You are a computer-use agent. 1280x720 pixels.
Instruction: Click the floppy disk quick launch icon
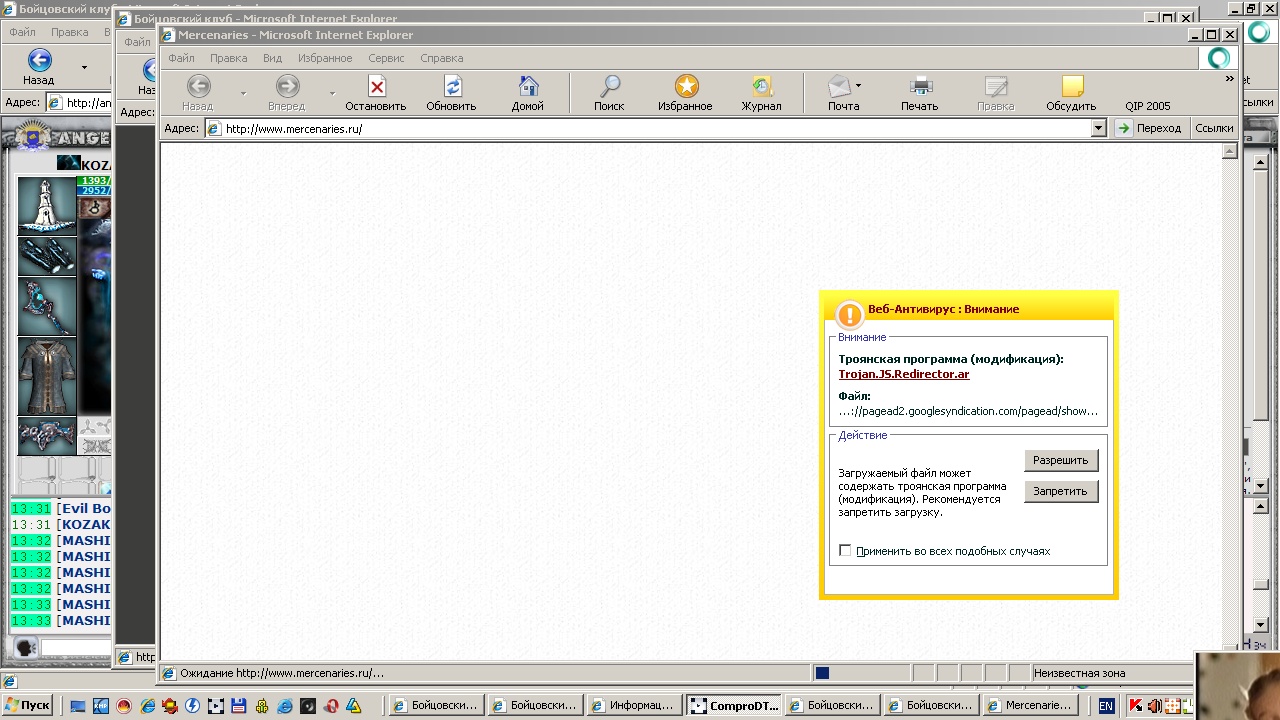pyautogui.click(x=239, y=706)
